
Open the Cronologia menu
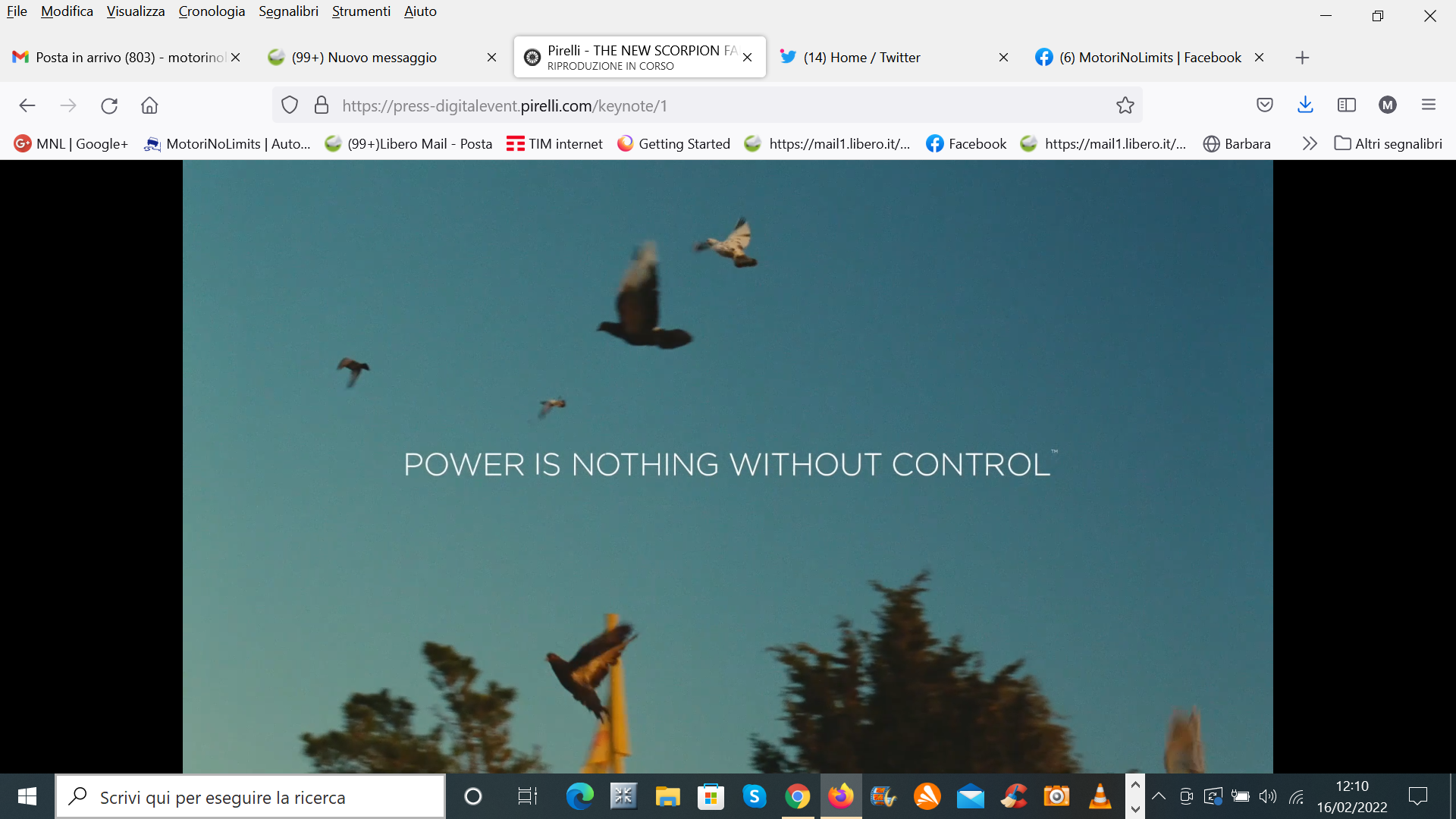point(212,11)
